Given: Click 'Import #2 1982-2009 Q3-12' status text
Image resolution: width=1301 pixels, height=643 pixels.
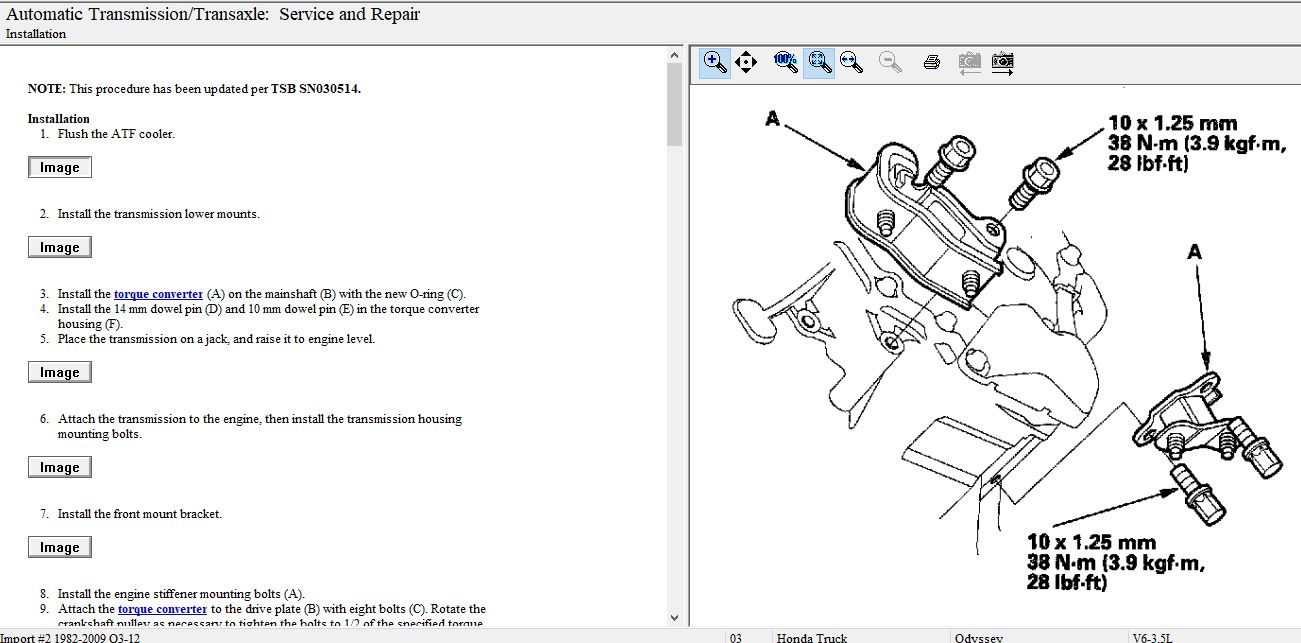Looking at the screenshot, I should pos(70,637).
